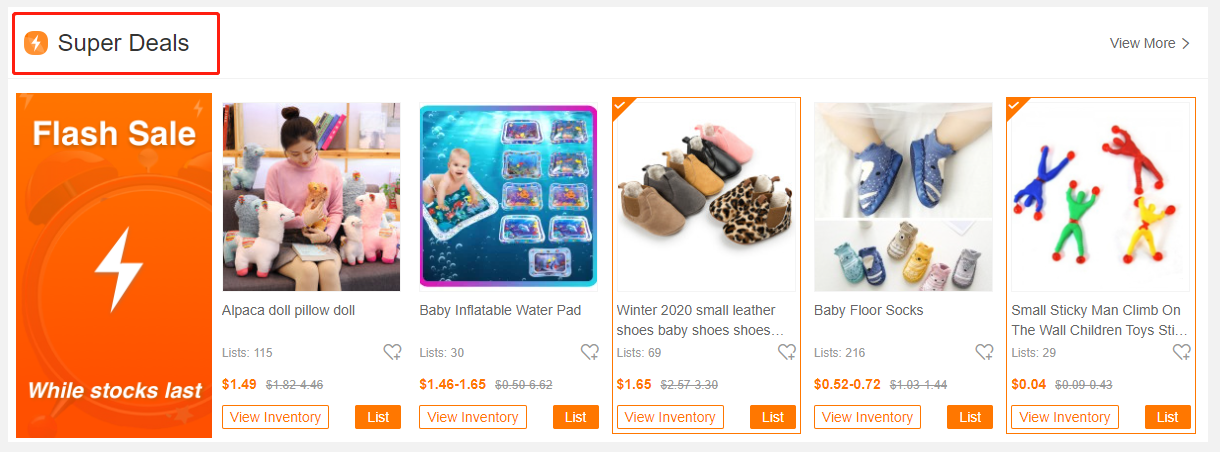The height and width of the screenshot is (452, 1220).
Task: Toggle the selection checkmark on leather shoes card
Action: [x=620, y=105]
